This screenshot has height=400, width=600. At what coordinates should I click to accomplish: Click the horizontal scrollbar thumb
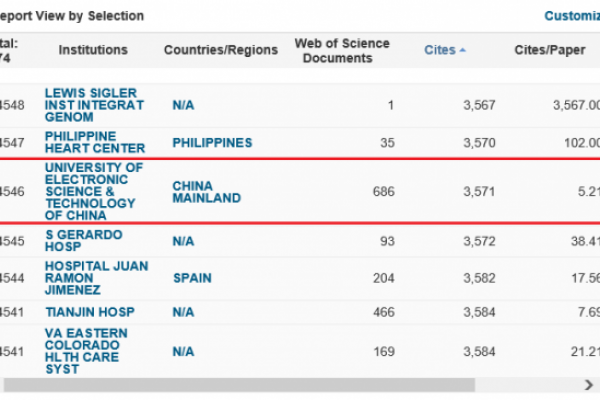[239, 385]
